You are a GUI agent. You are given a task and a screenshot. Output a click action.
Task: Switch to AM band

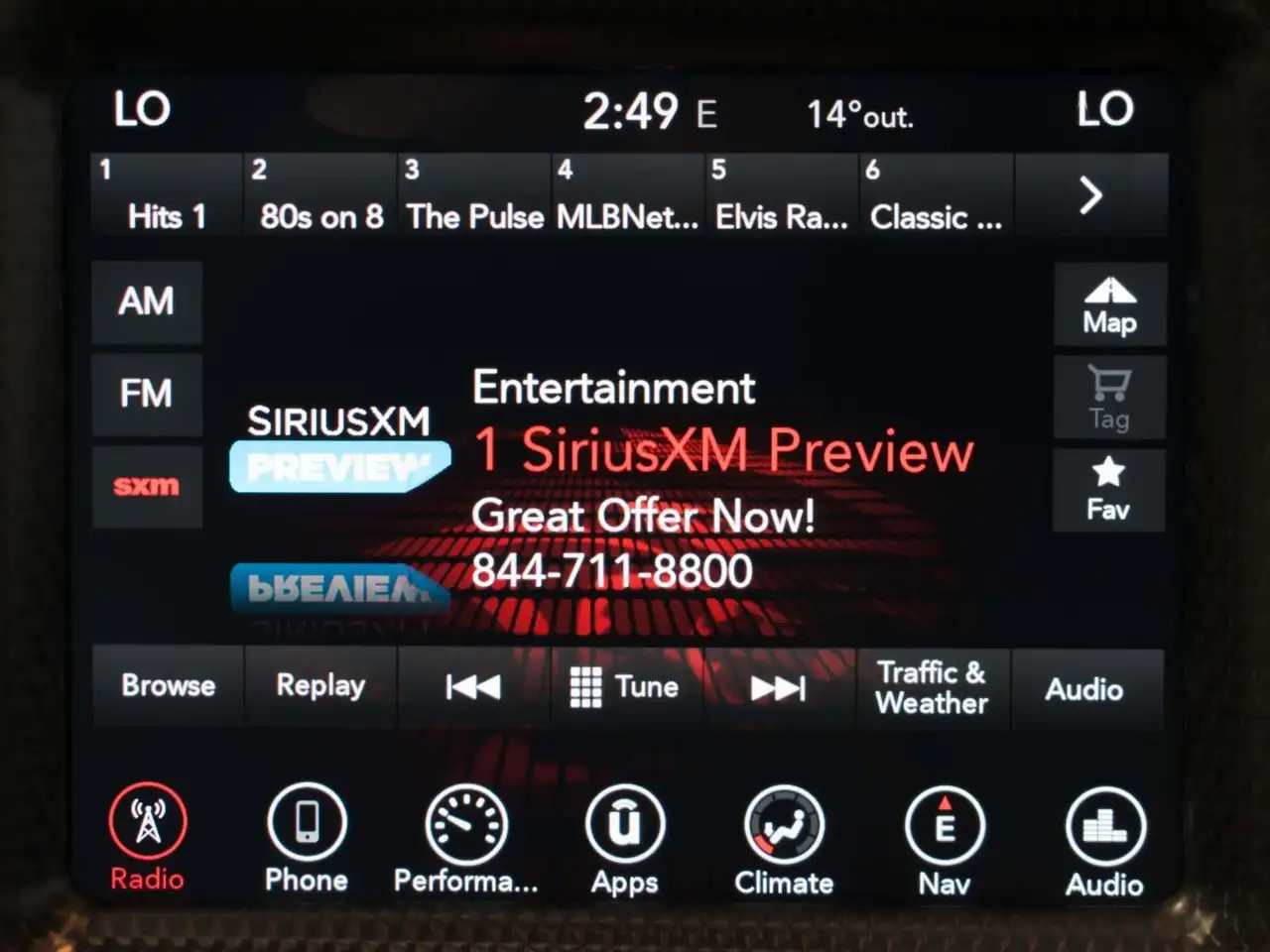147,301
